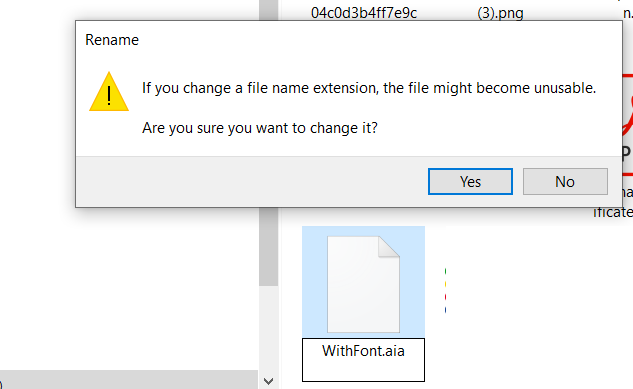This screenshot has width=633, height=389.
Task: Decline the rename by clicking No
Action: tap(565, 182)
